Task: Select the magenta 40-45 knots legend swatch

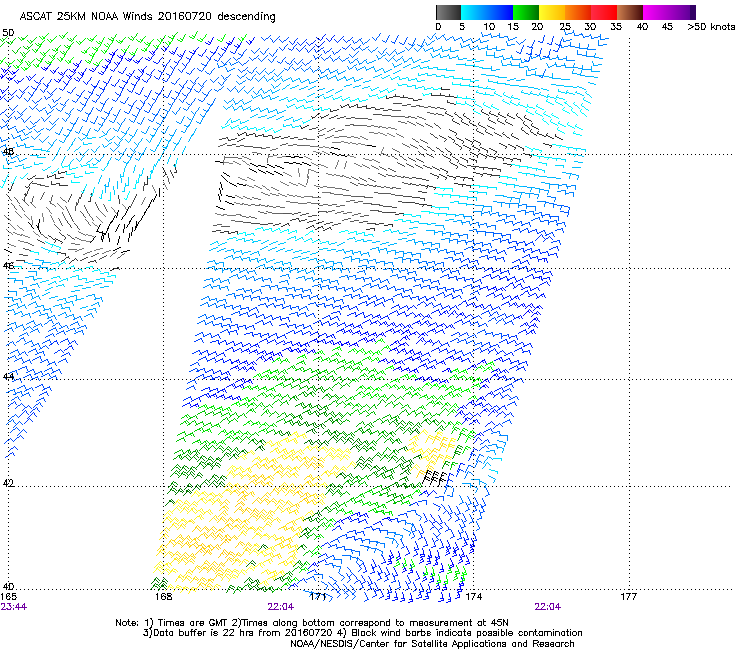Action: point(656,12)
